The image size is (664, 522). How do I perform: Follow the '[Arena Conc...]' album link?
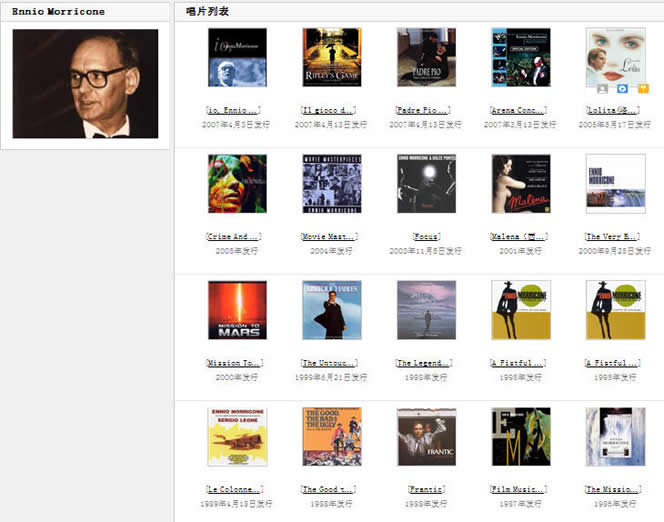[x=519, y=110]
